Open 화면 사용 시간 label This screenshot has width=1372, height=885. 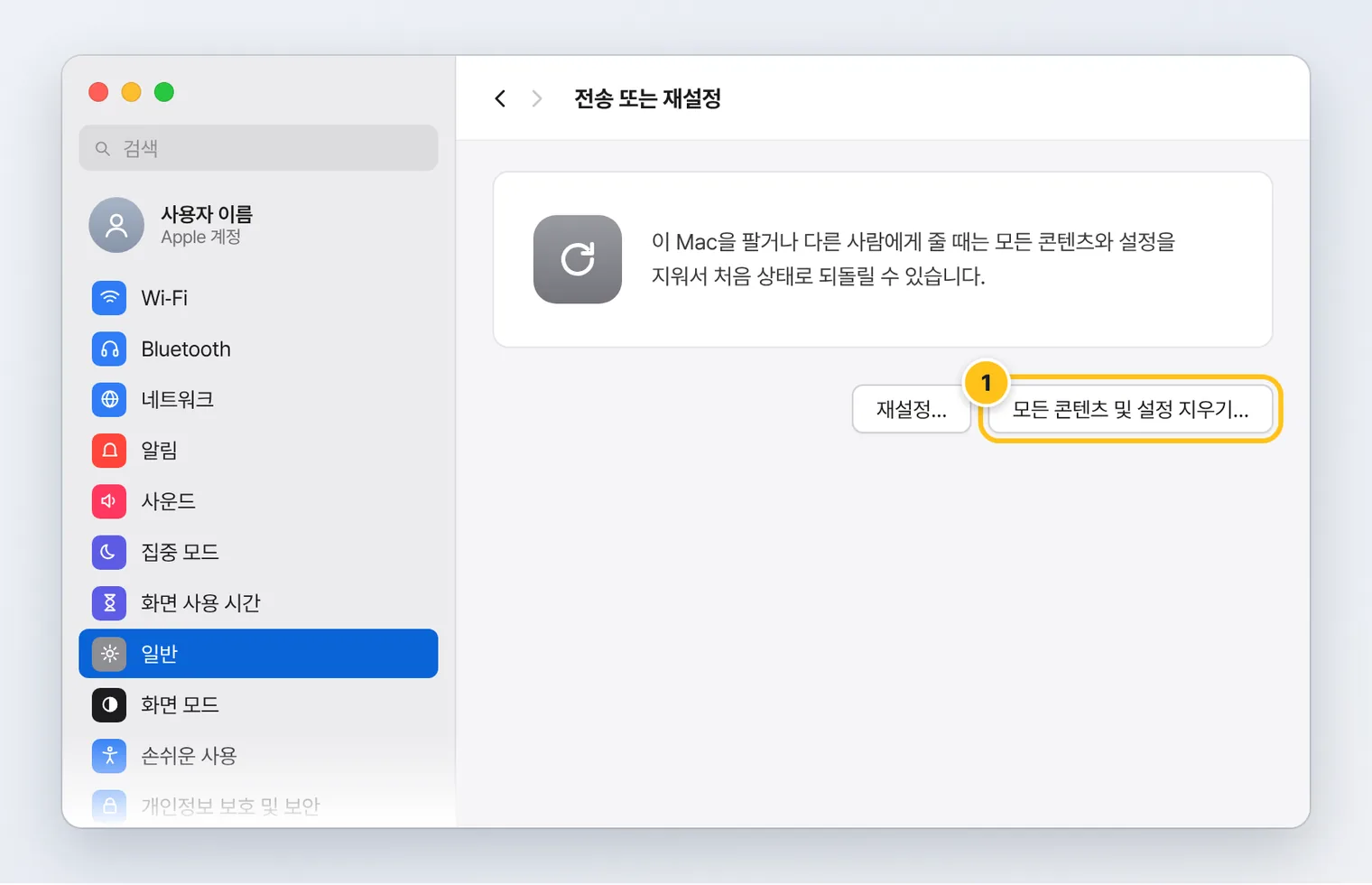coord(200,602)
